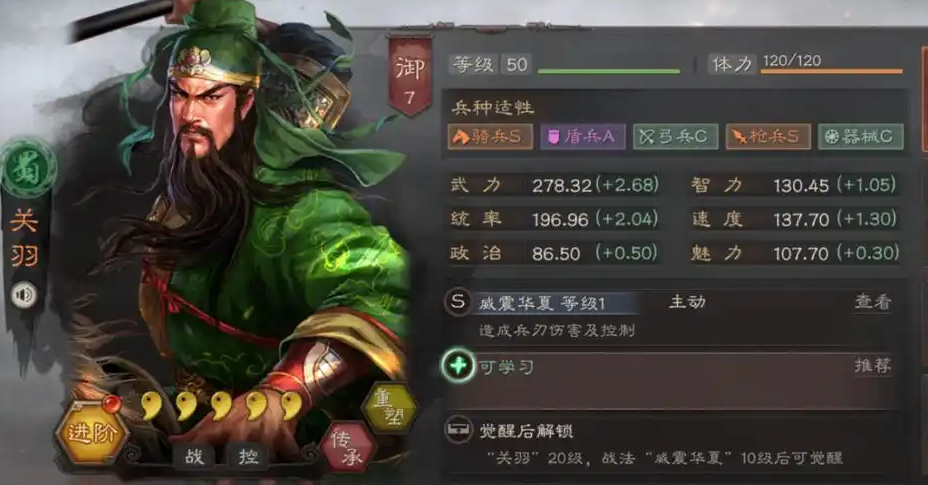Expand the 觉醒后解锁 awakening section
The width and height of the screenshot is (928, 485).
point(668,443)
